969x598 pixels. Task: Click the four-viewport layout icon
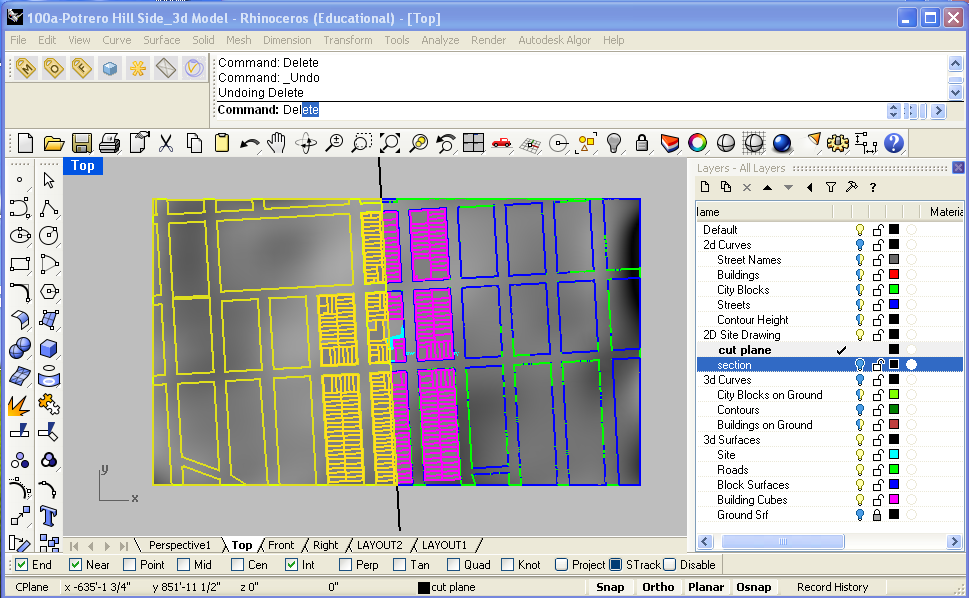tap(473, 143)
